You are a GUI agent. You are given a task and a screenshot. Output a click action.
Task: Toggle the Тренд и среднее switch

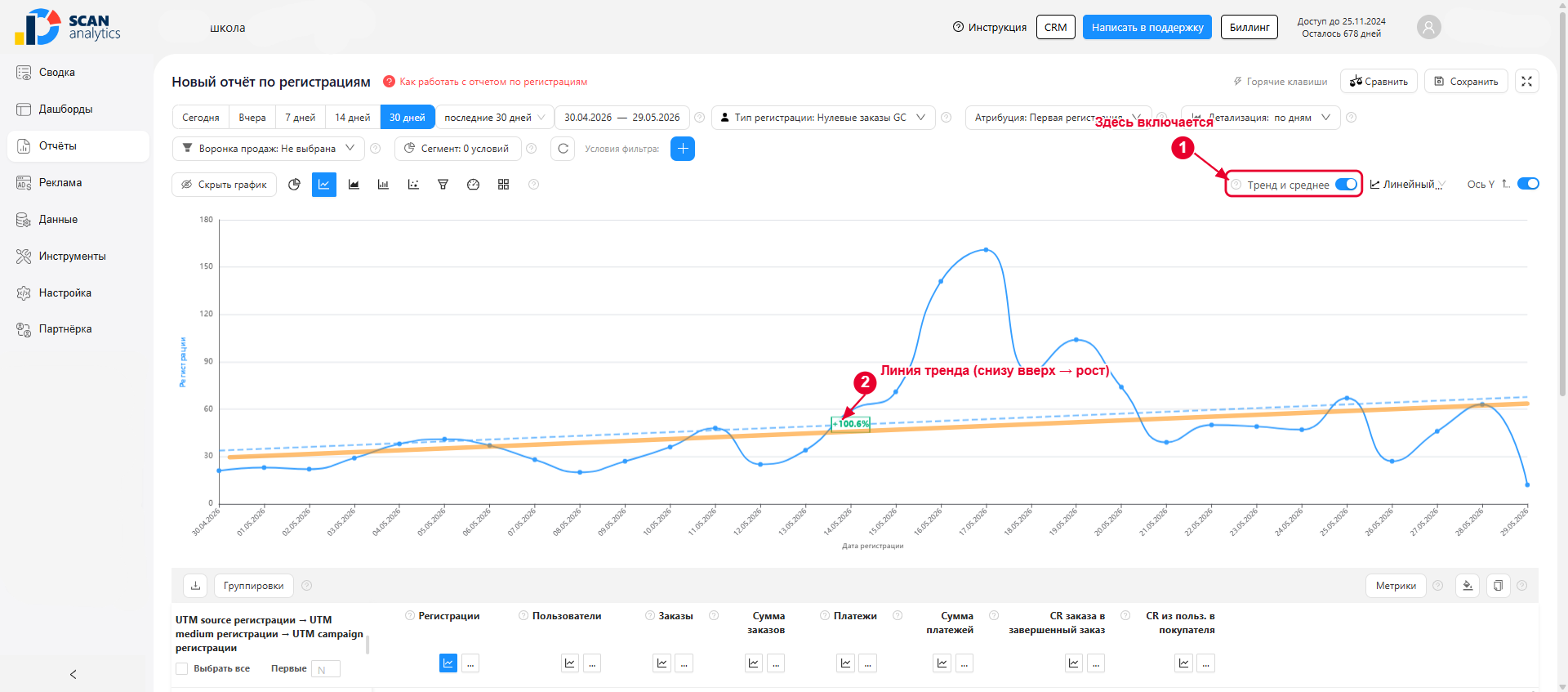coord(1346,185)
